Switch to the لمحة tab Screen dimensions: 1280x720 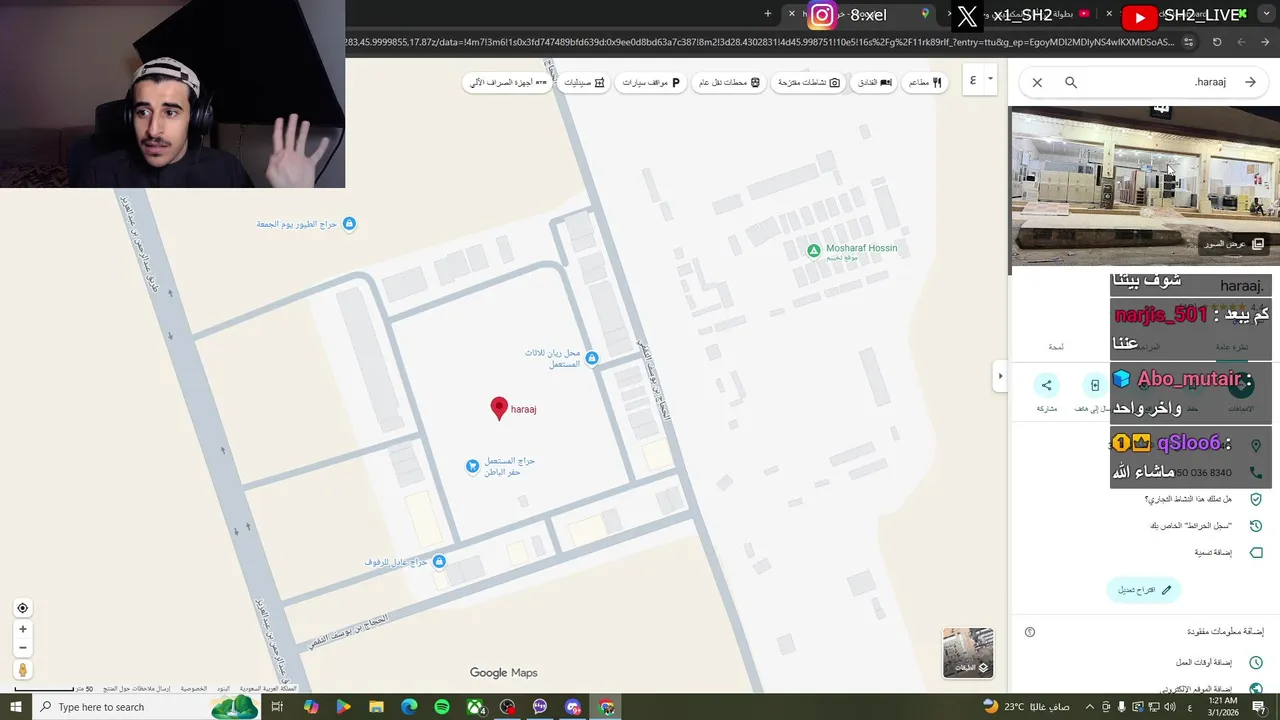(1056, 347)
